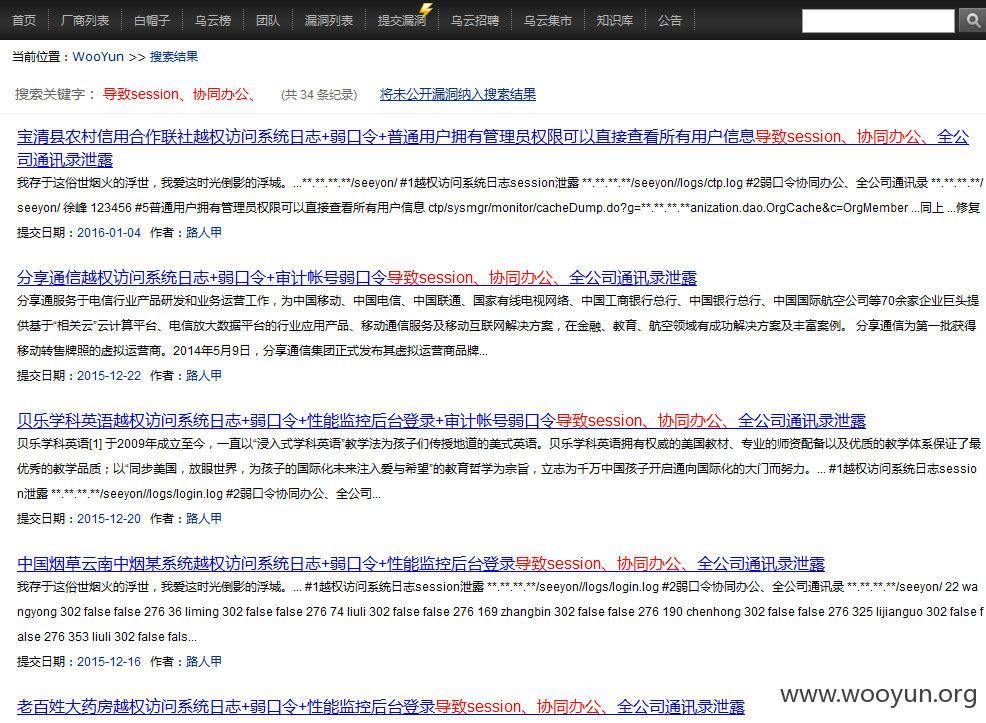Click the date 2015-12-16

pyautogui.click(x=109, y=661)
